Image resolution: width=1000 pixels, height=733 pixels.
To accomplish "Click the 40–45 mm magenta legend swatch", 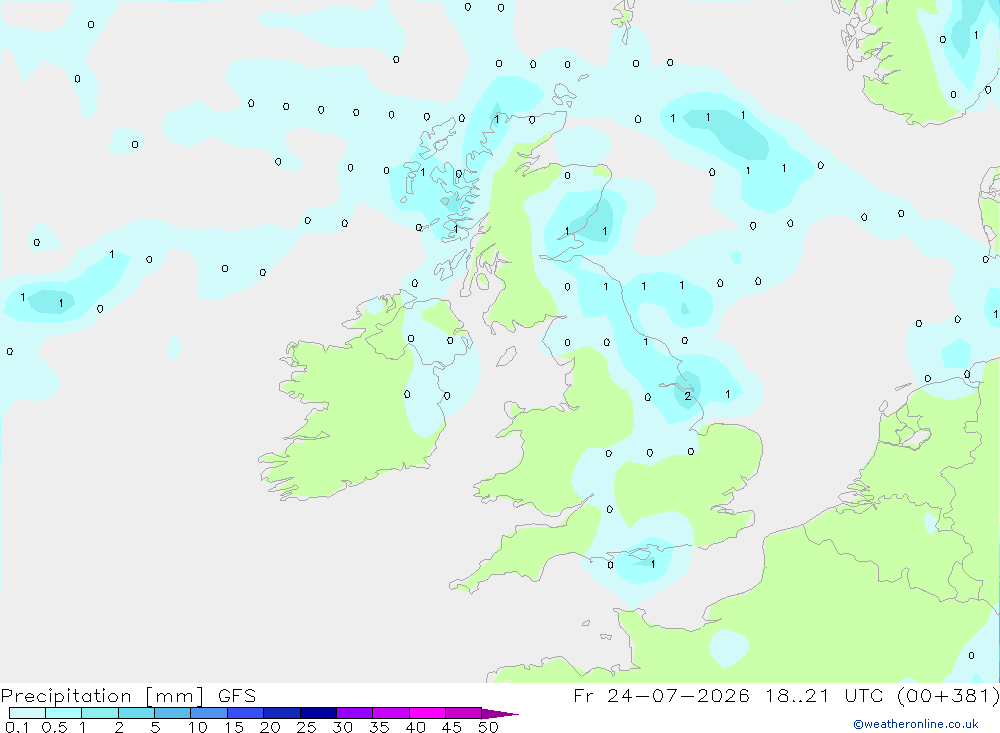I will point(427,713).
